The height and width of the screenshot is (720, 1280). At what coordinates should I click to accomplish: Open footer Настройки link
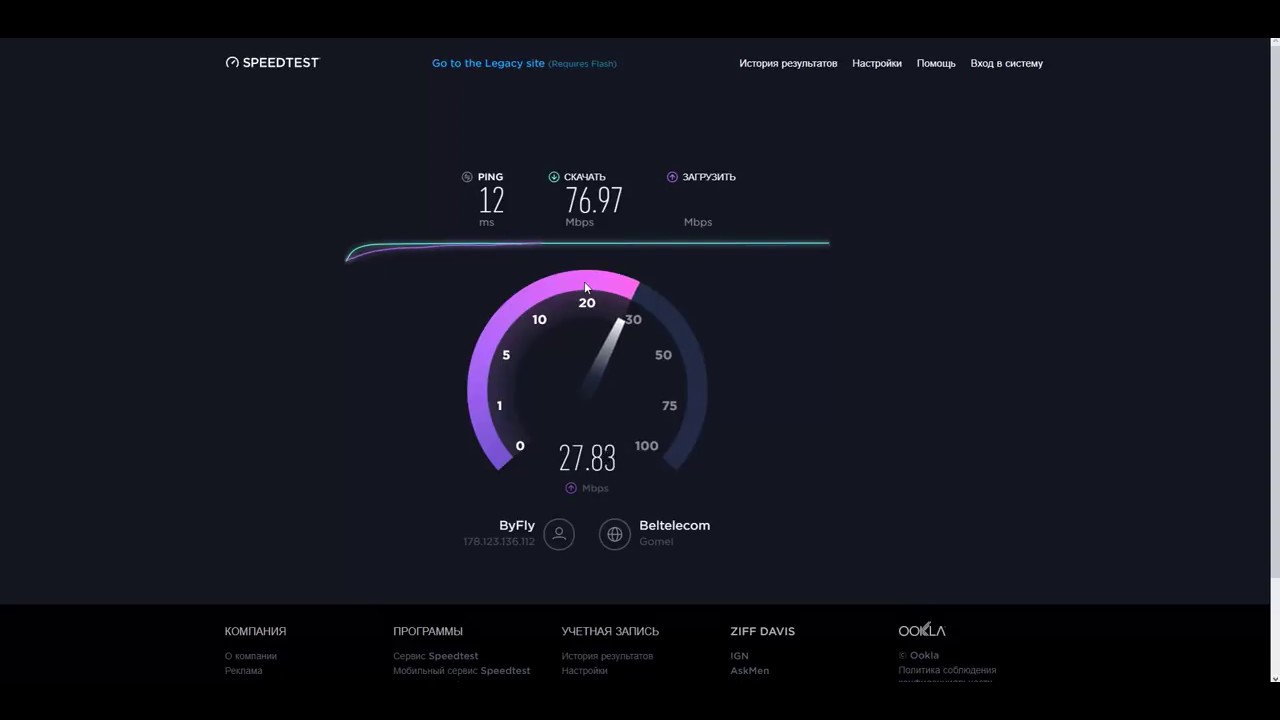tap(585, 671)
